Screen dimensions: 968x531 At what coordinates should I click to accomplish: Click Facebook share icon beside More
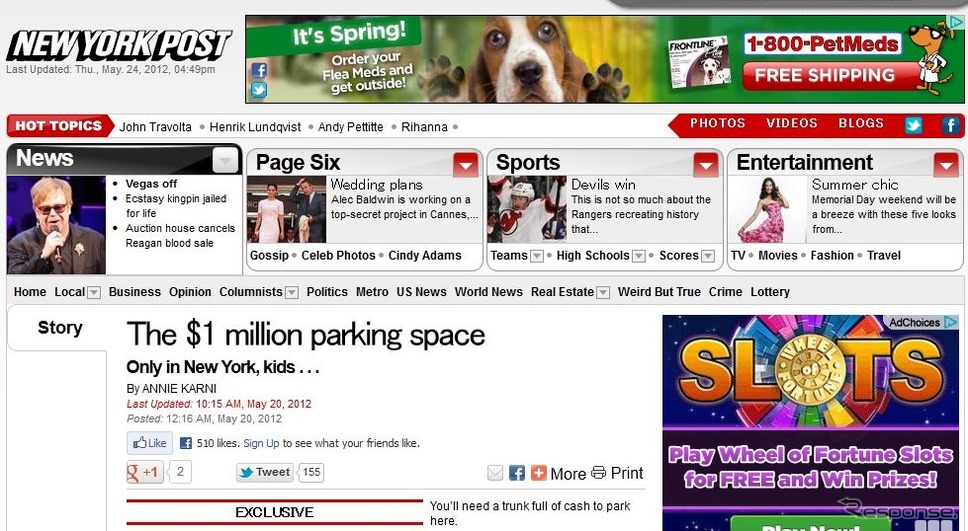(517, 473)
